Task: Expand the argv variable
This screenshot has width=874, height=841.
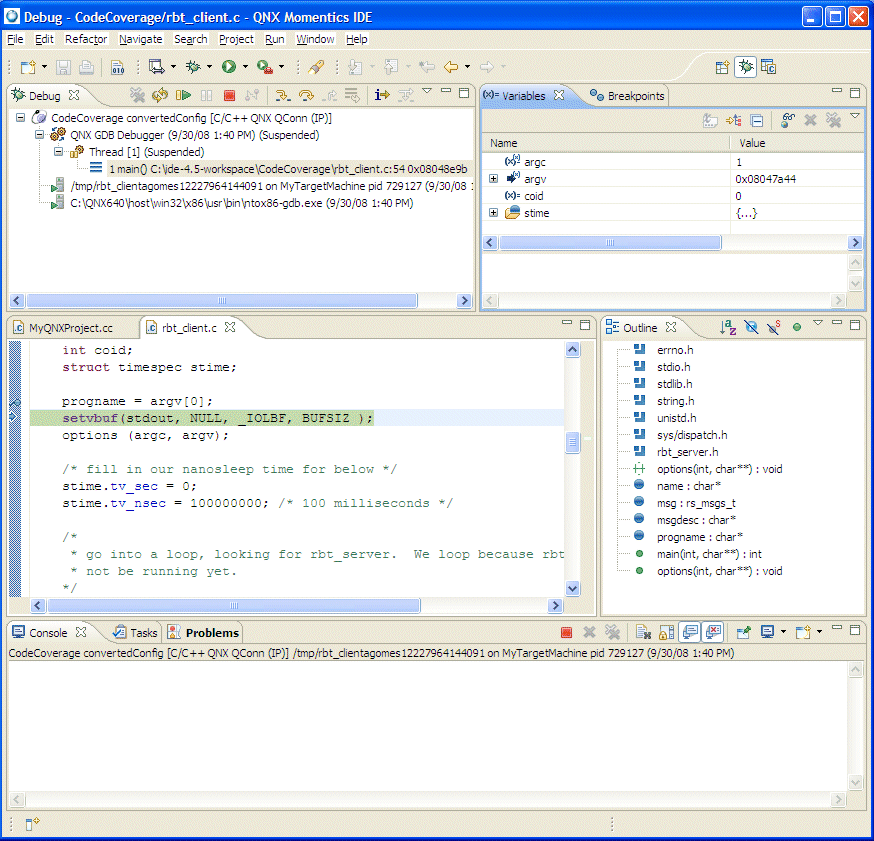Action: [492, 178]
